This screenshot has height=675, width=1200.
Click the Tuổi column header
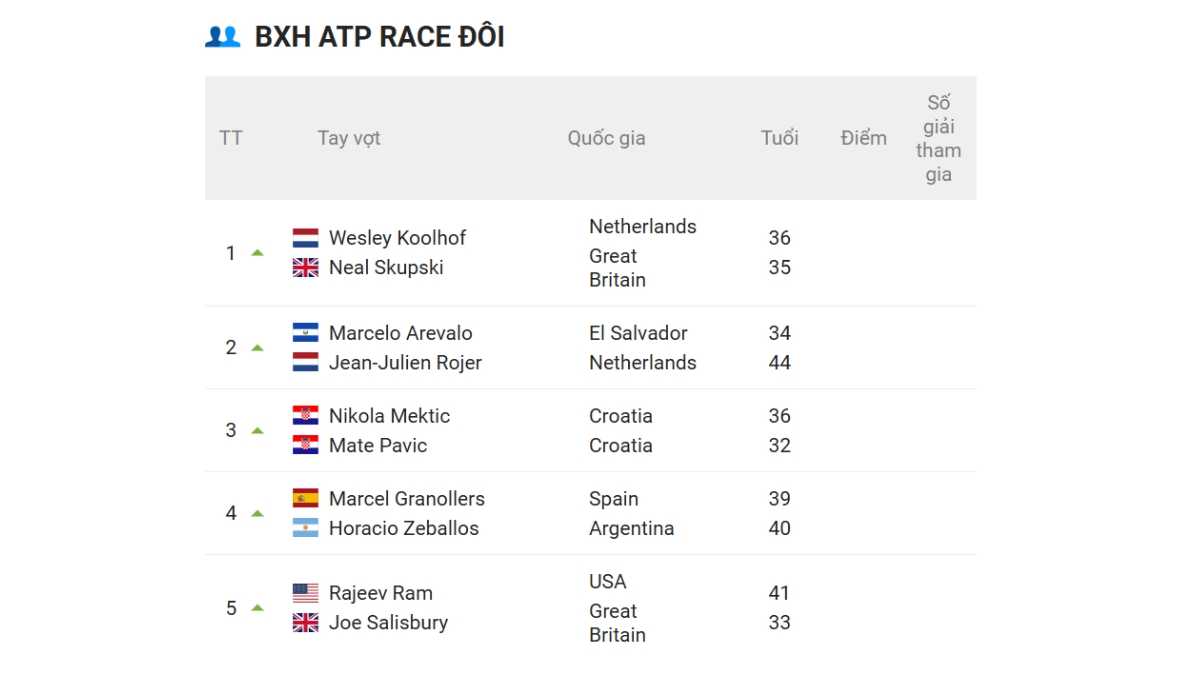point(779,138)
